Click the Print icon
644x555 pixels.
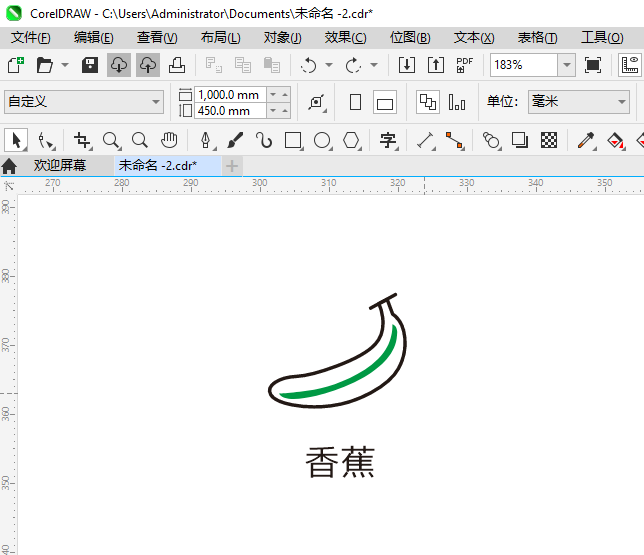pyautogui.click(x=177, y=65)
